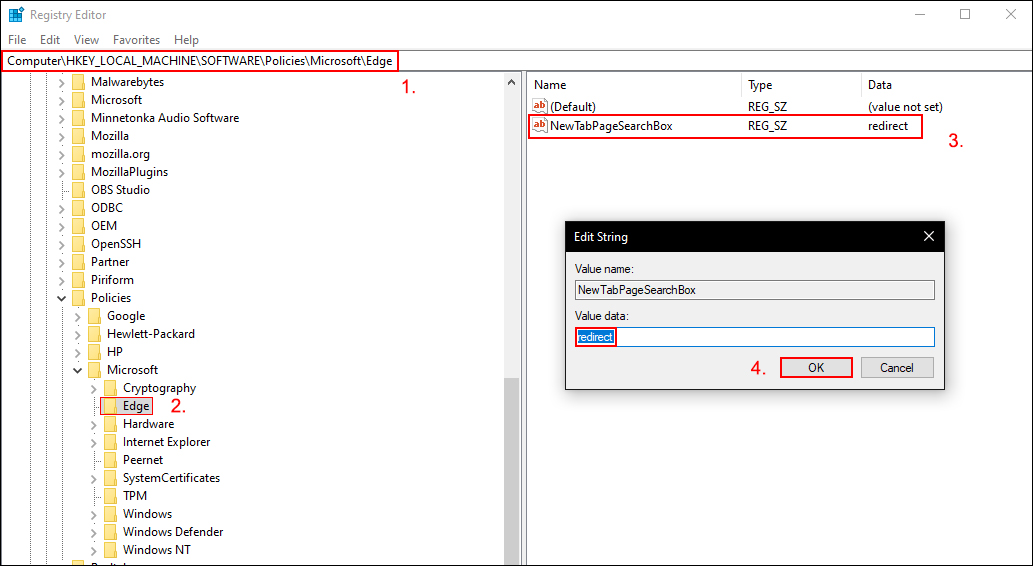Click the Value data input field
1033x566 pixels.
click(x=755, y=337)
